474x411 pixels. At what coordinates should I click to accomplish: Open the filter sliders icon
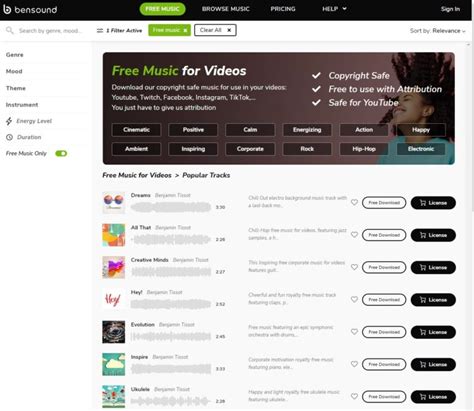100,30
